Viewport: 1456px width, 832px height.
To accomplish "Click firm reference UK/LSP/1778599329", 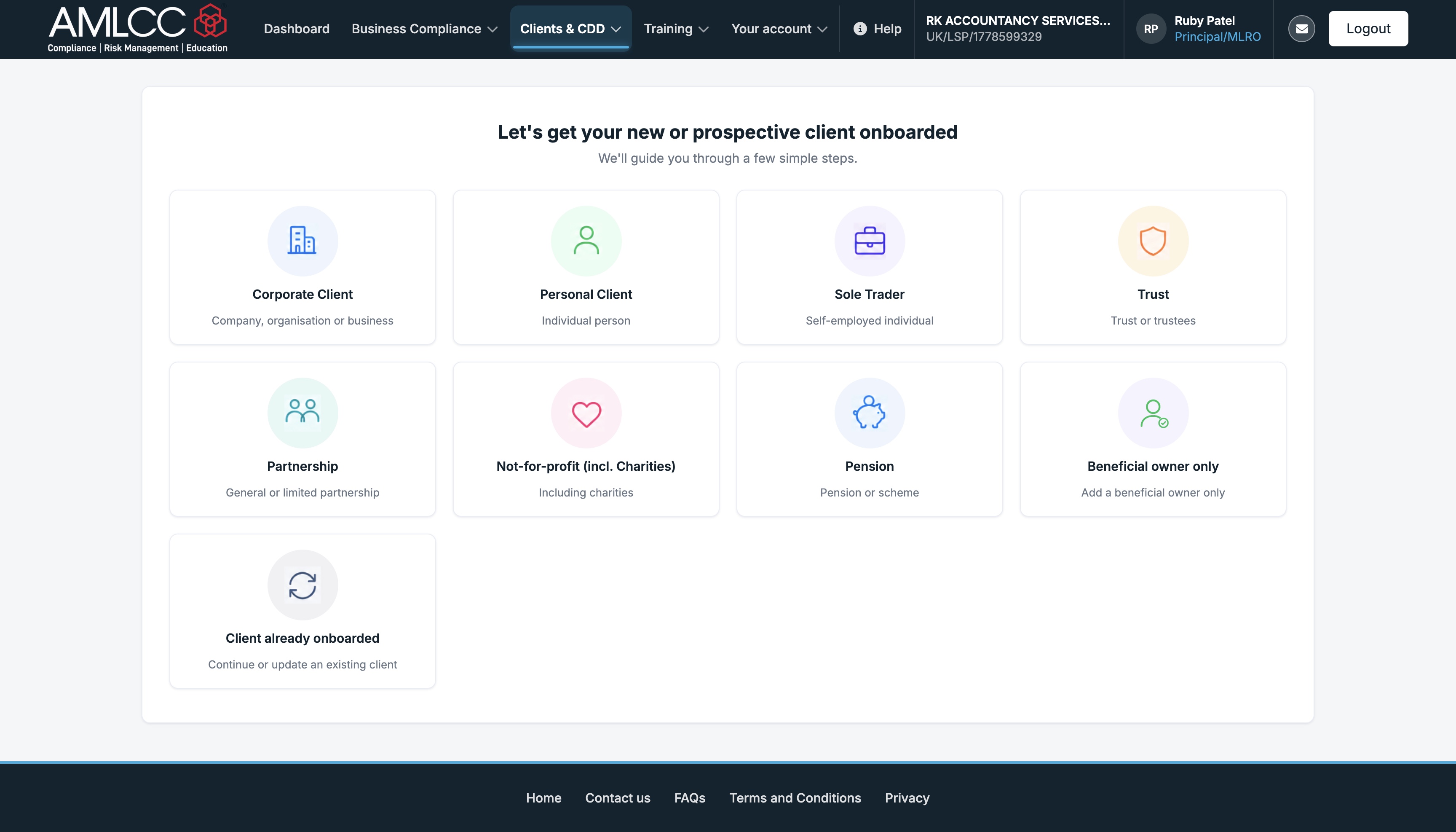I will click(984, 37).
